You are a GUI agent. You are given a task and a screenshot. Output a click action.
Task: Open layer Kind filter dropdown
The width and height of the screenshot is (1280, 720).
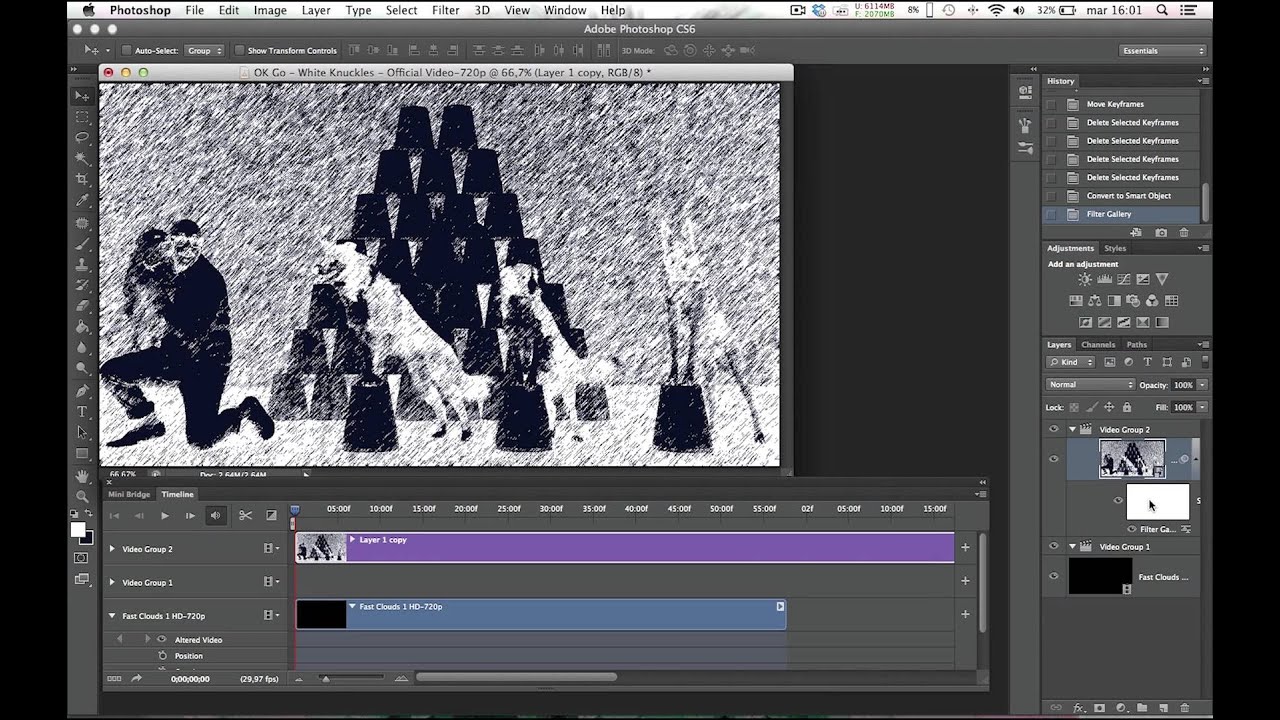coord(1072,362)
